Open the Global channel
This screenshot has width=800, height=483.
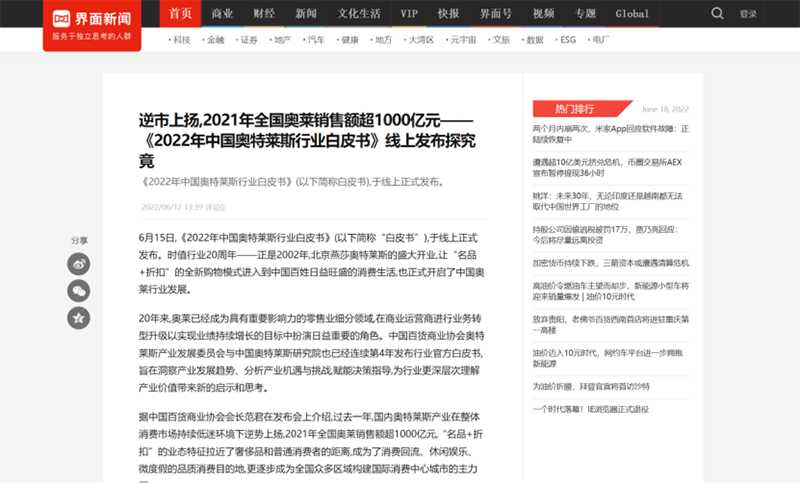(631, 14)
